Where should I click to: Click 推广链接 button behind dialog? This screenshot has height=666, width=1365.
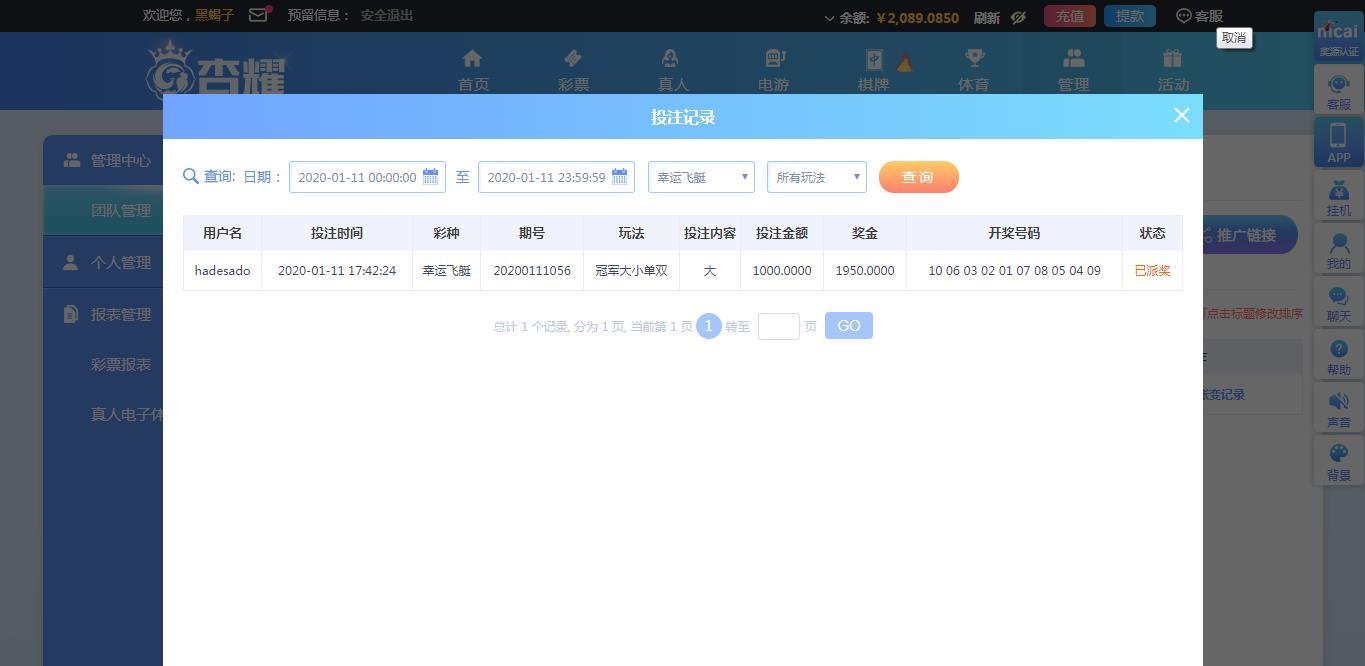click(x=1250, y=235)
